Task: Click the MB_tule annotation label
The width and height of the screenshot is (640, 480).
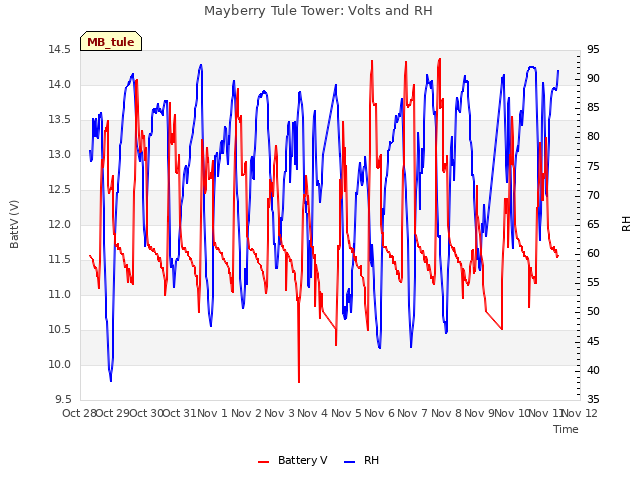Action: pos(111,42)
